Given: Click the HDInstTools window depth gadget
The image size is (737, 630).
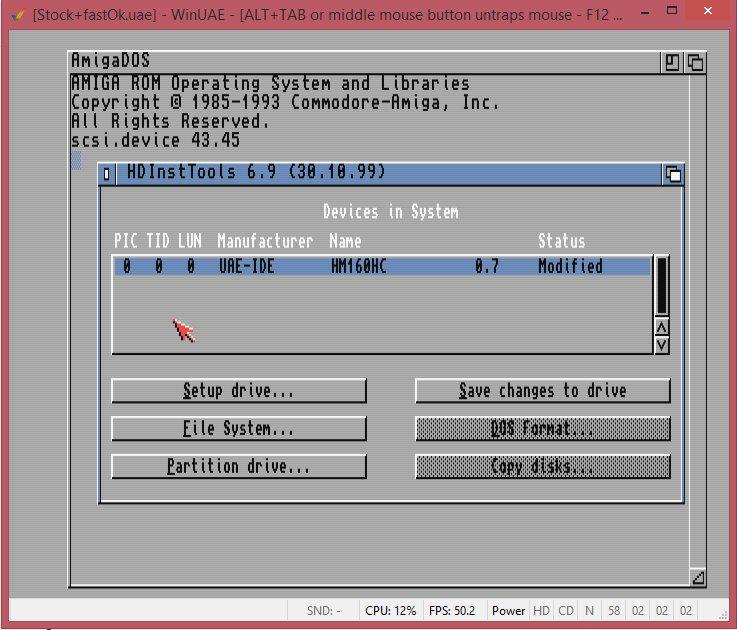Looking at the screenshot, I should pyautogui.click(x=673, y=174).
